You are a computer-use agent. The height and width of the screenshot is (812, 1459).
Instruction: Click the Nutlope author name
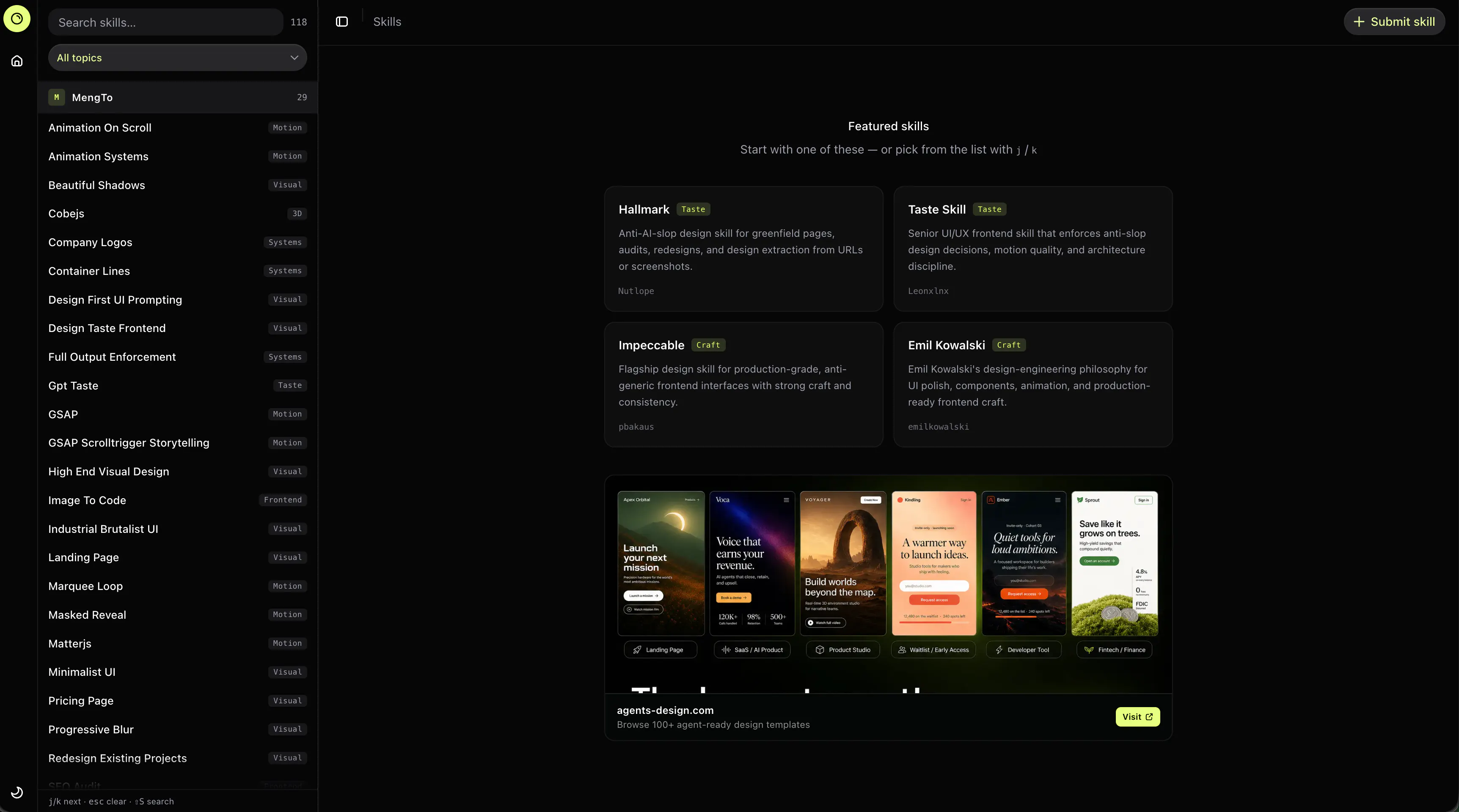pyautogui.click(x=636, y=291)
